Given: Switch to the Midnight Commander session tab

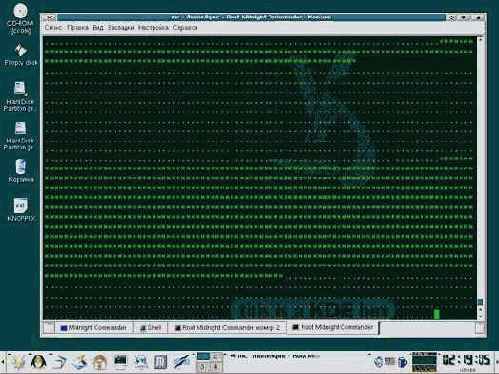Looking at the screenshot, I should [93, 328].
